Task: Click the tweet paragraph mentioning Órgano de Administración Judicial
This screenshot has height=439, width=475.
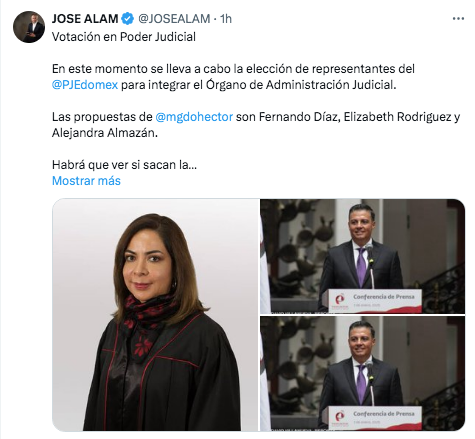Action: pos(233,77)
